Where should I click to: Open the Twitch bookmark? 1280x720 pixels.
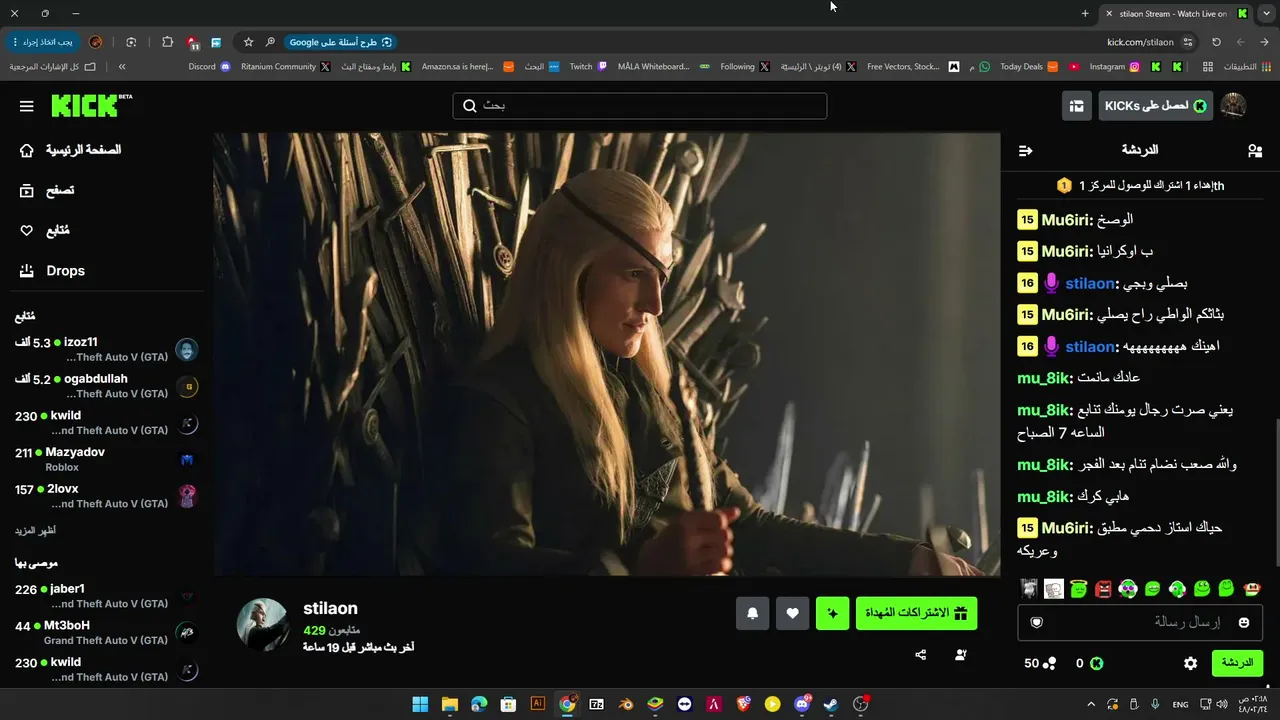pos(588,67)
